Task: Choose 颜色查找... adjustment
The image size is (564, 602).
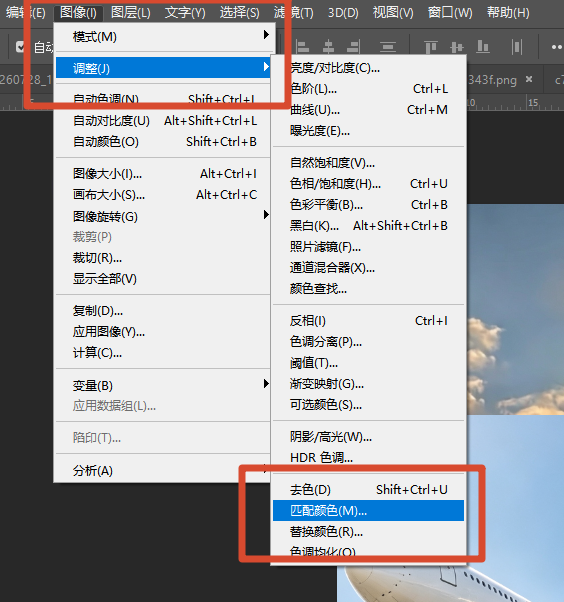Action: (368, 289)
